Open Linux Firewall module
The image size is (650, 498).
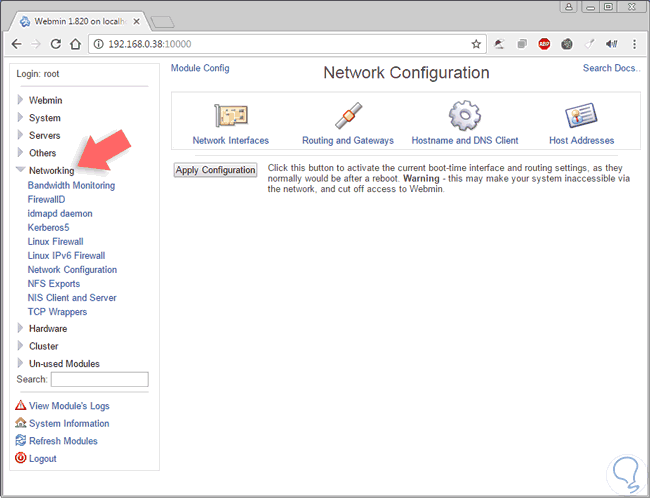(56, 242)
